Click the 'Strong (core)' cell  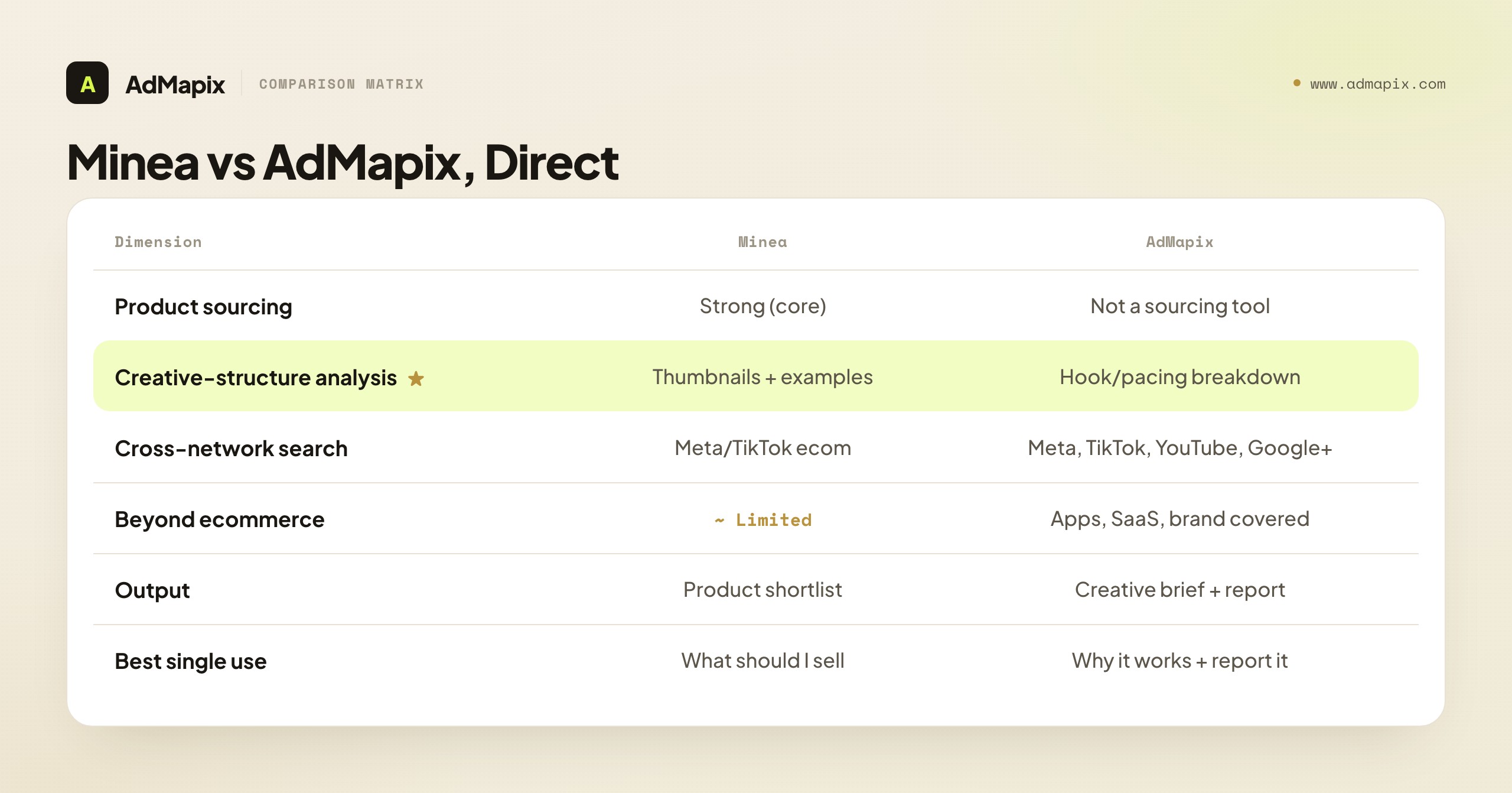click(762, 306)
